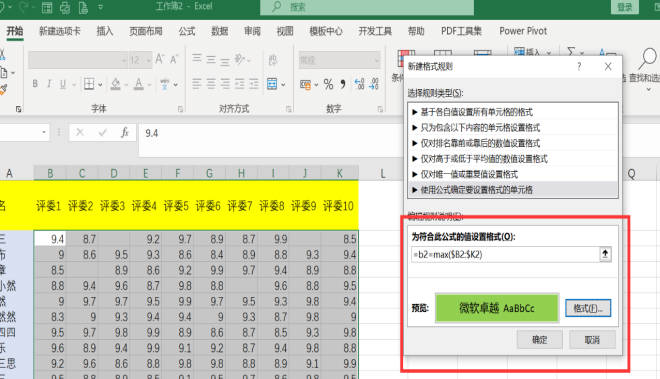Viewport: 660px width, 379px height.
Task: Click the increase indent icon
Action: click(x=254, y=84)
